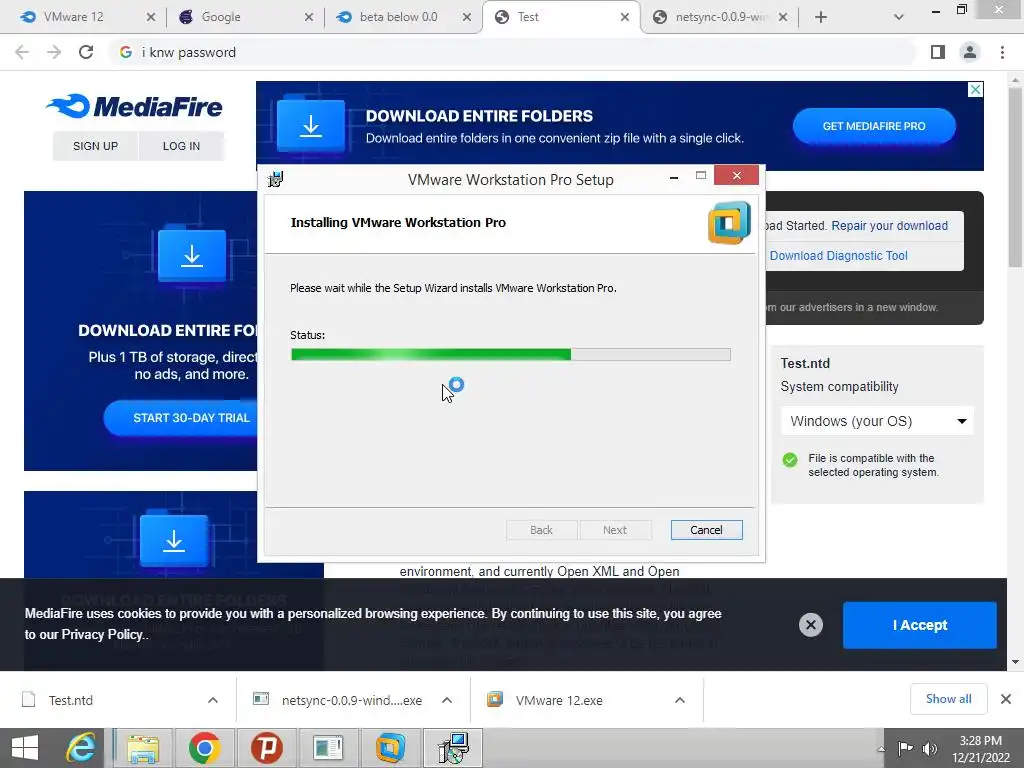Minimize the VMware setup window

[674, 176]
